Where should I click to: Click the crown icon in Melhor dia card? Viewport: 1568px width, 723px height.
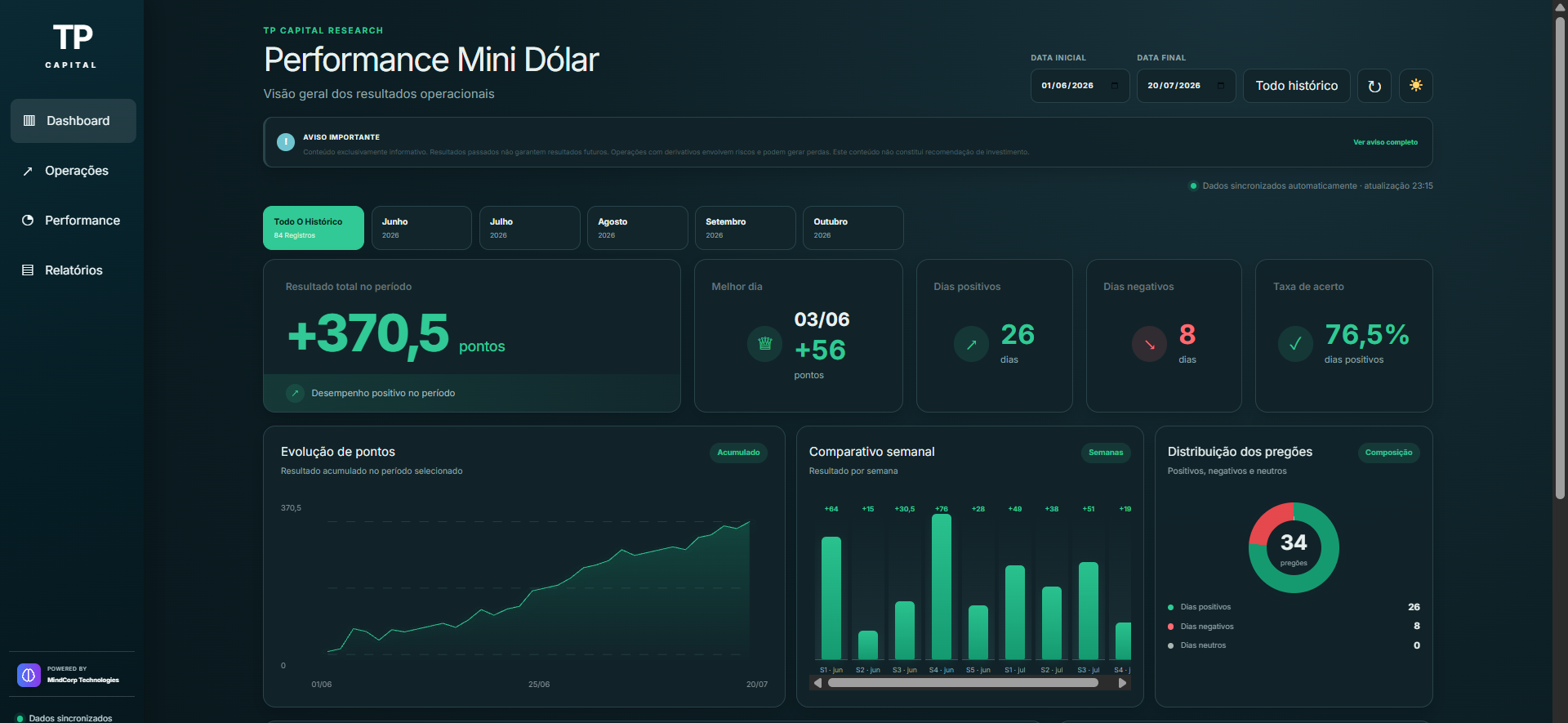tap(765, 344)
